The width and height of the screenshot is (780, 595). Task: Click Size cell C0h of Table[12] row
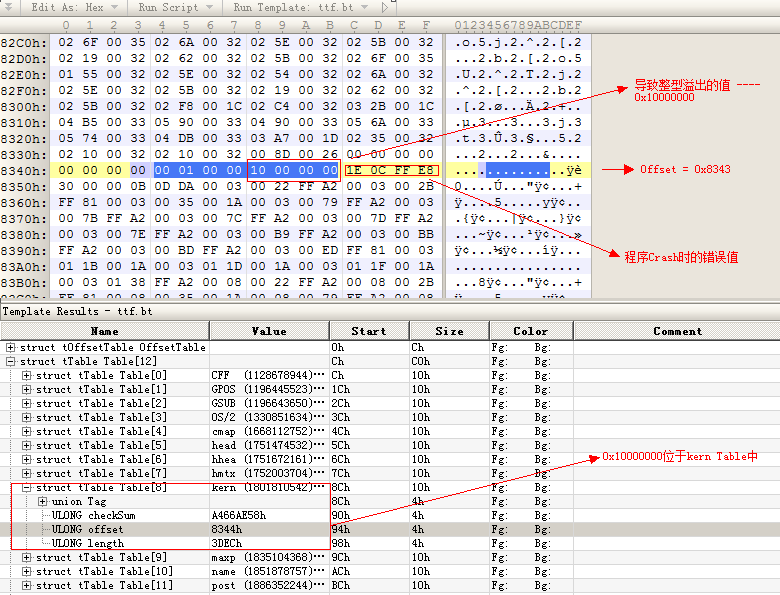(449, 361)
